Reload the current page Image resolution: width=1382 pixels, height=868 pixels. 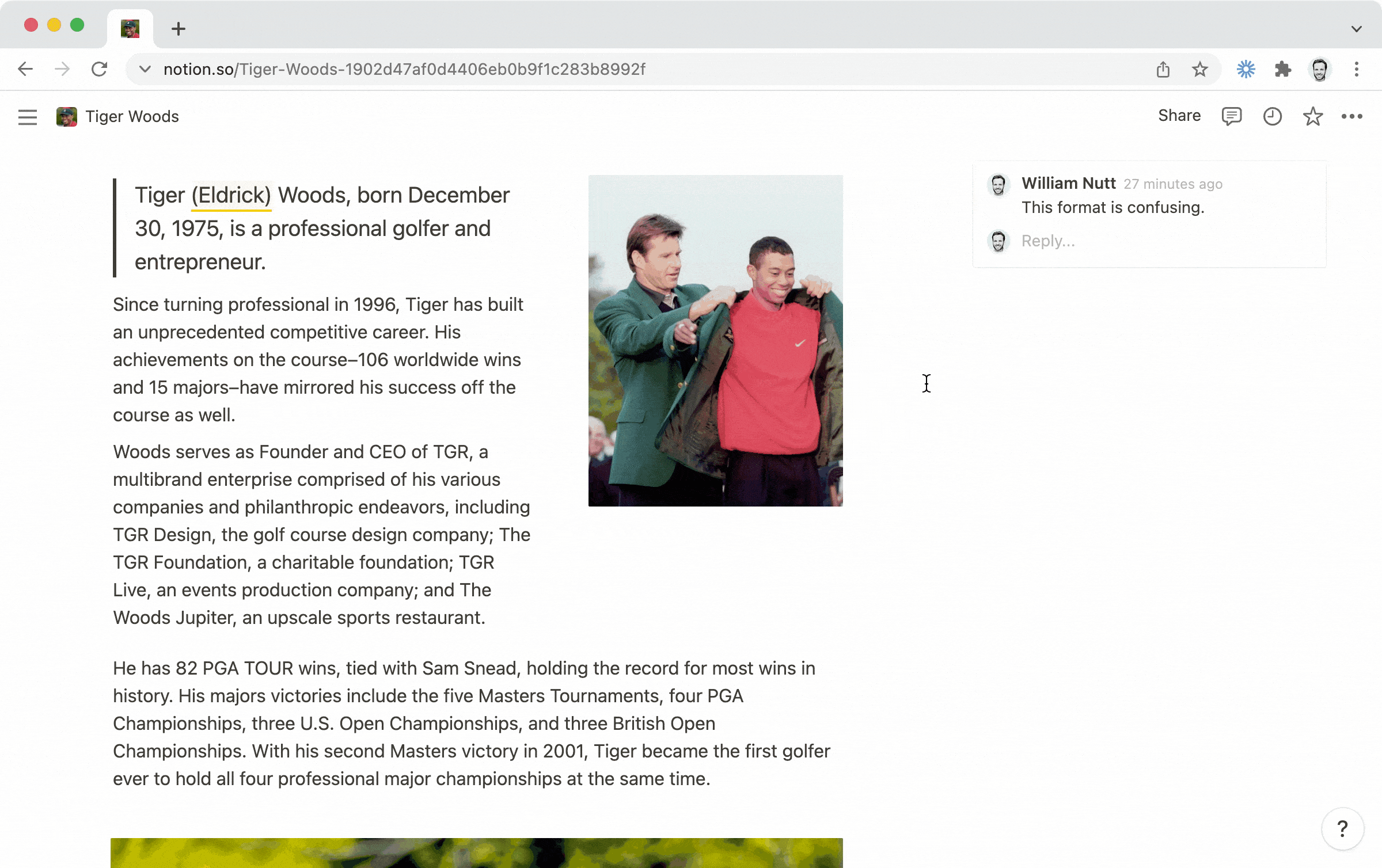pyautogui.click(x=99, y=69)
